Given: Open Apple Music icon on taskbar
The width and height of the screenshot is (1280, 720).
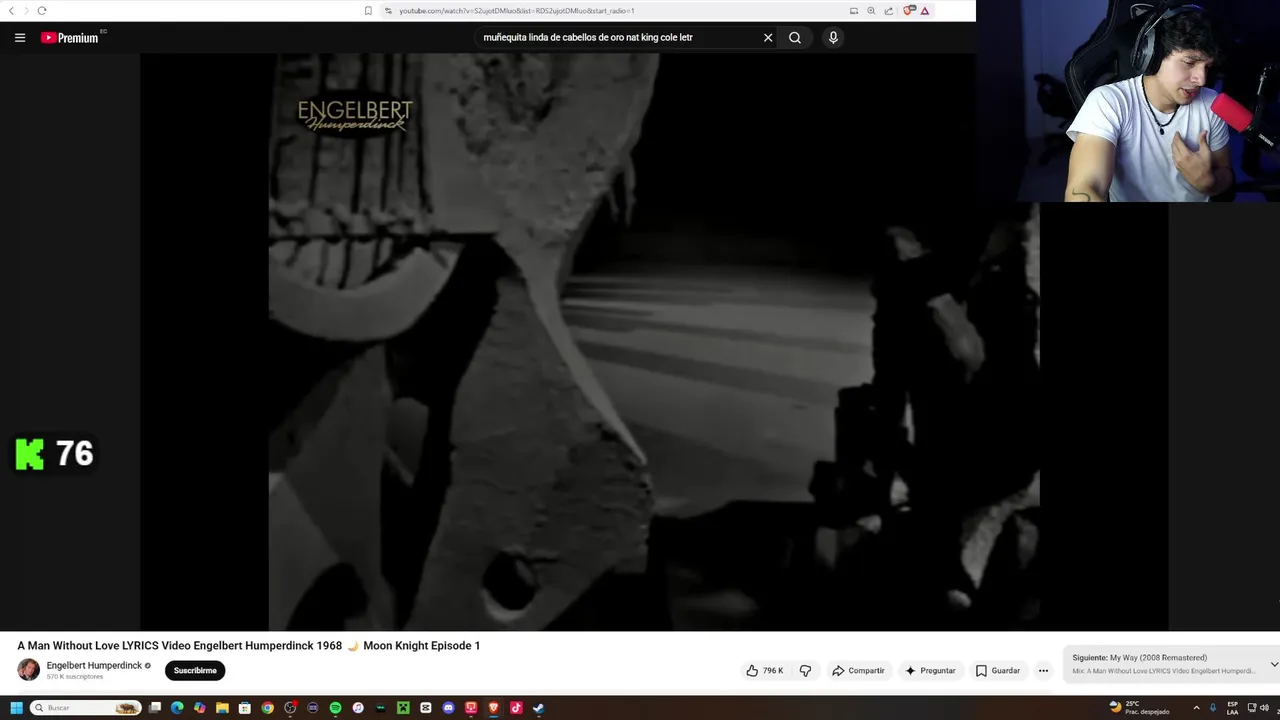Looking at the screenshot, I should coord(358,708).
